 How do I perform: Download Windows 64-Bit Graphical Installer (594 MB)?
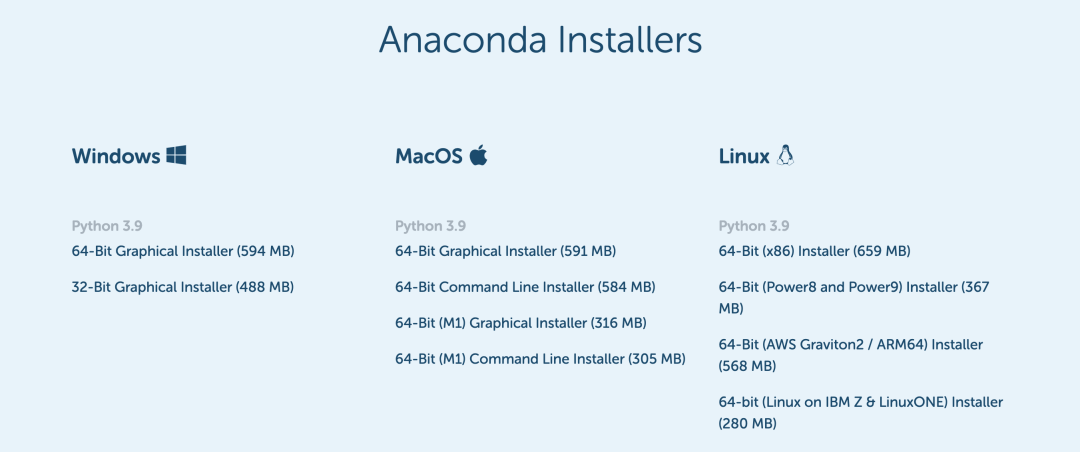pyautogui.click(x=183, y=251)
